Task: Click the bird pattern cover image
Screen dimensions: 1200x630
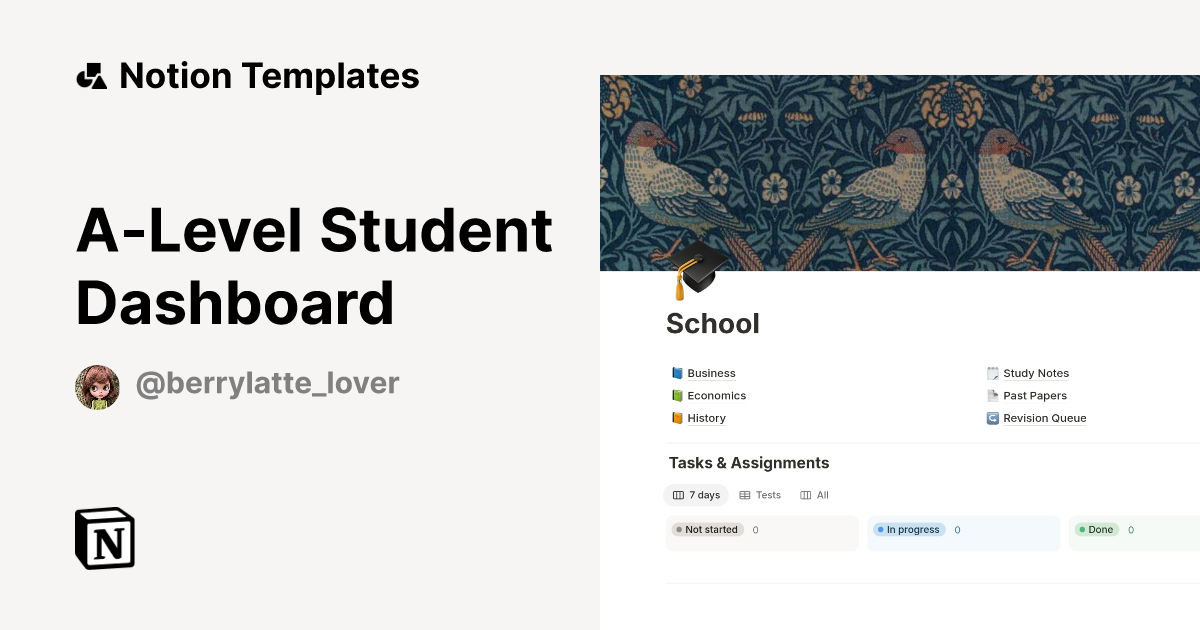Action: click(x=900, y=170)
